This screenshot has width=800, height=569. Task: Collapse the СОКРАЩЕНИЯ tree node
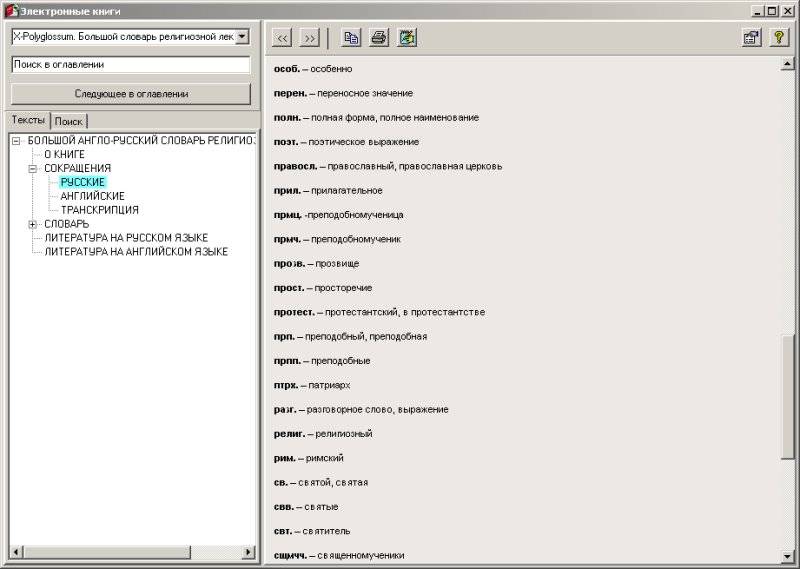(33, 168)
